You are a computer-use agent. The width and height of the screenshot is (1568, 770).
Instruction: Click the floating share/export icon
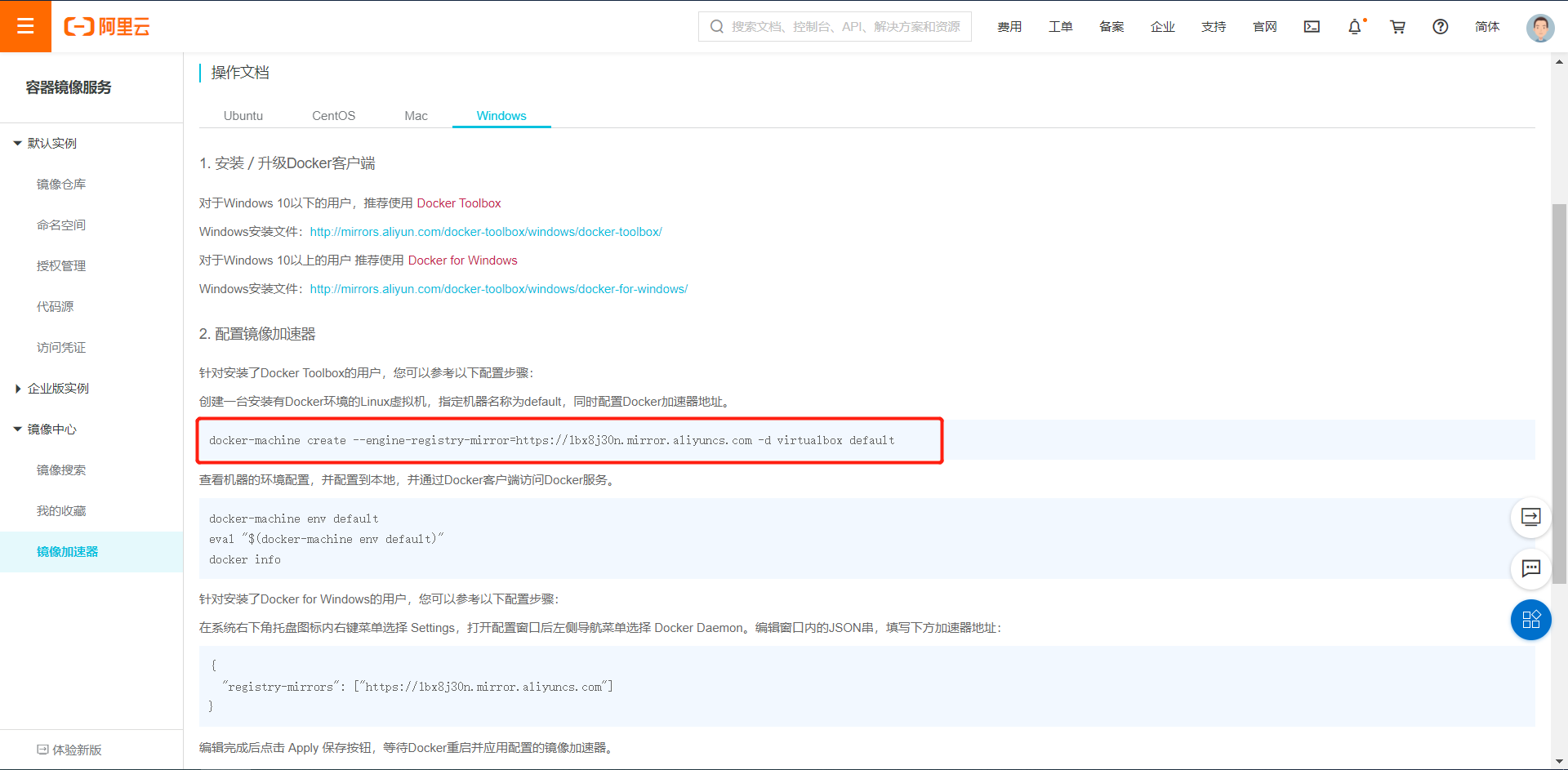(1531, 517)
